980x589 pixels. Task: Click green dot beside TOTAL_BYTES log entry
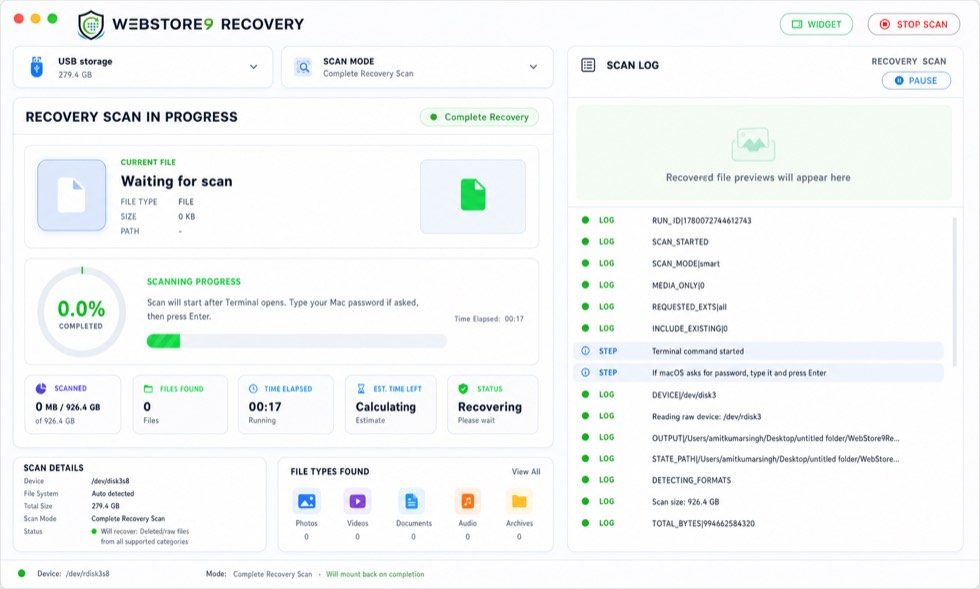coord(586,523)
